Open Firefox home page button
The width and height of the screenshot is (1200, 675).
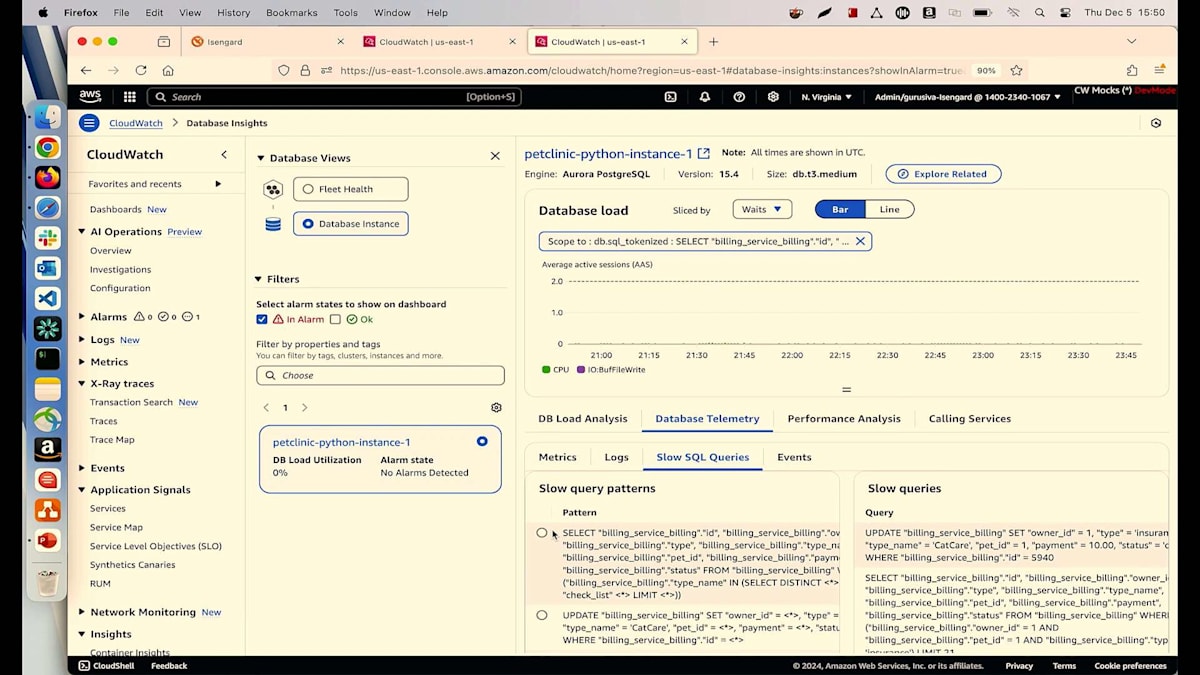pyautogui.click(x=168, y=70)
